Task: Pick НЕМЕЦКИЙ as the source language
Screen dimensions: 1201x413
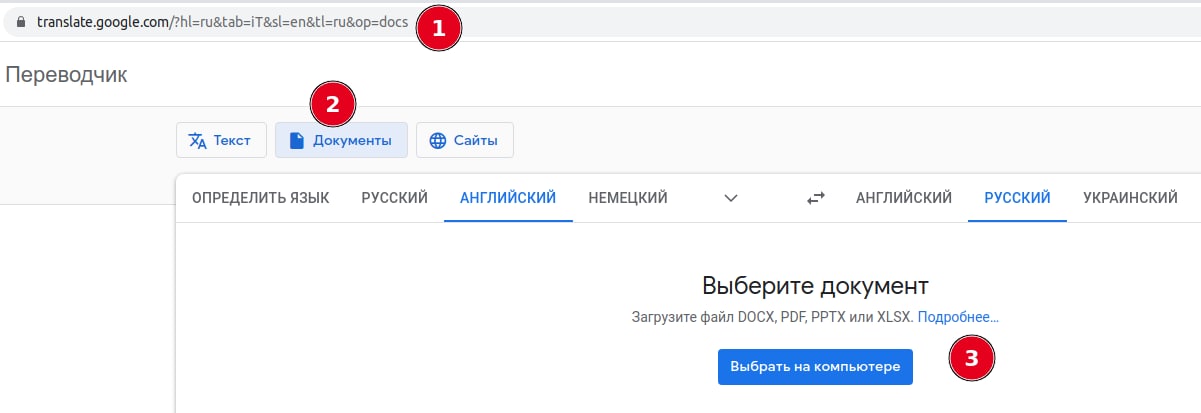Action: (628, 198)
